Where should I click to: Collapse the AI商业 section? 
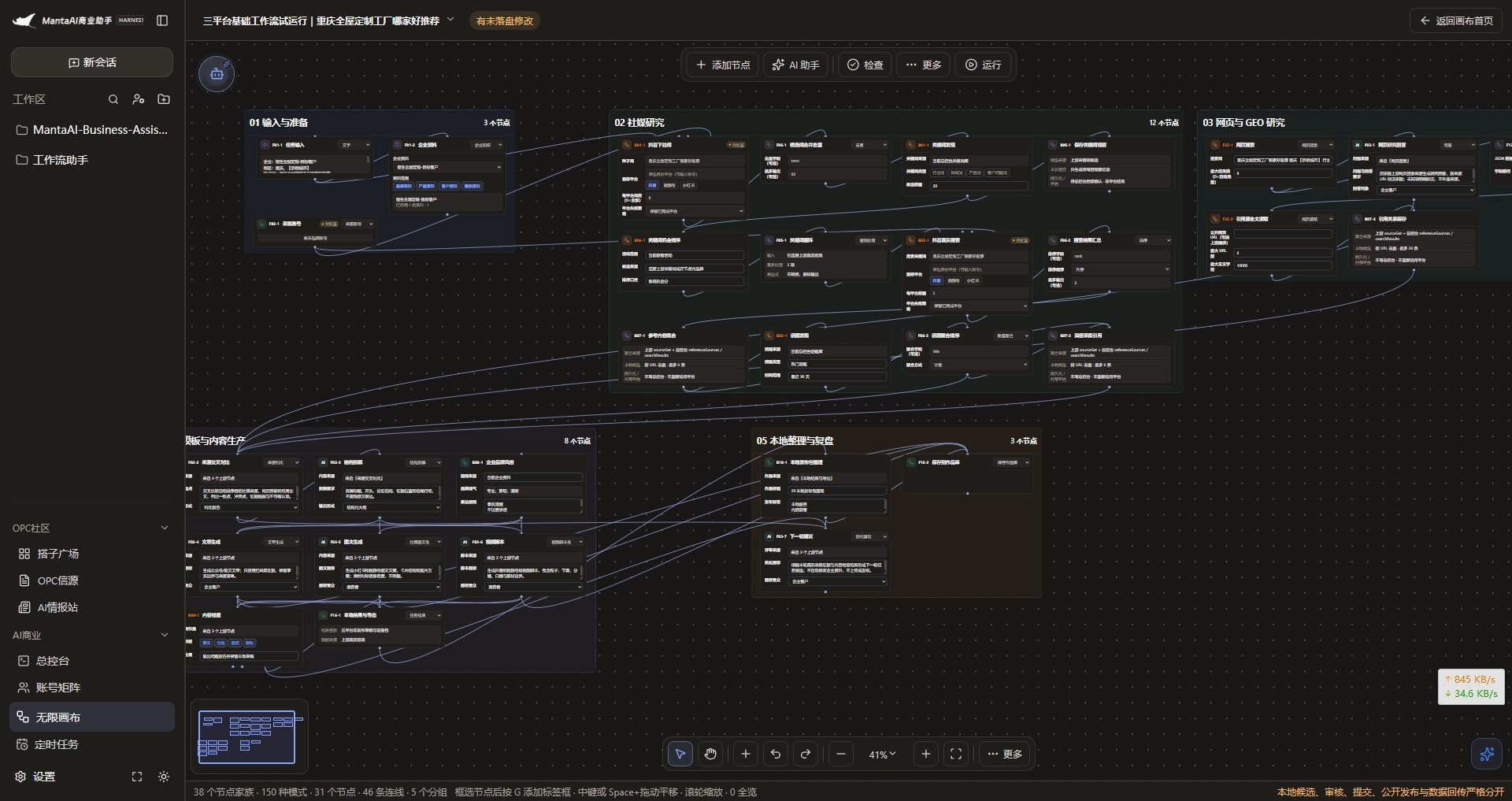tap(165, 635)
